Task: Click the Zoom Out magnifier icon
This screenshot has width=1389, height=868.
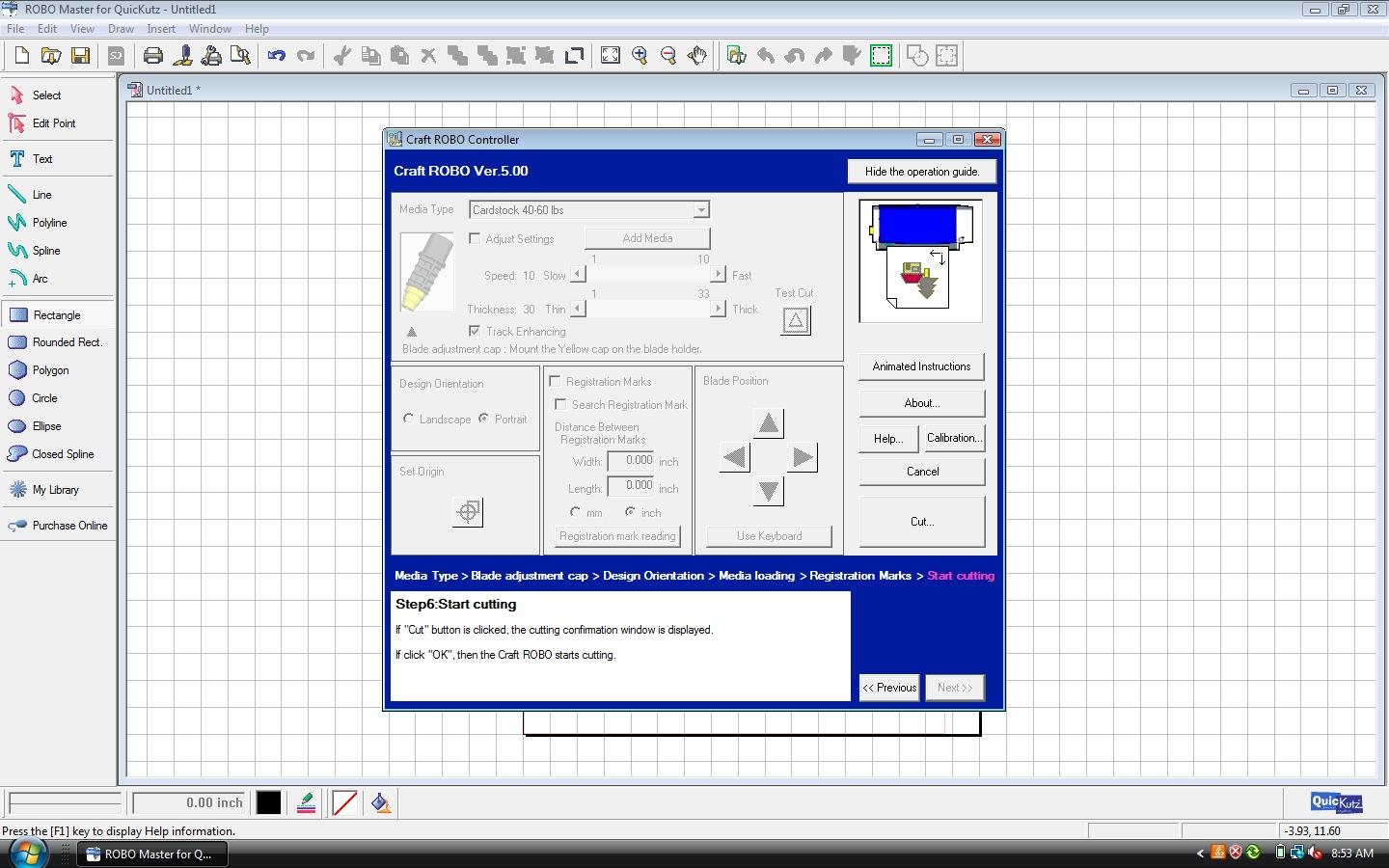Action: point(668,56)
